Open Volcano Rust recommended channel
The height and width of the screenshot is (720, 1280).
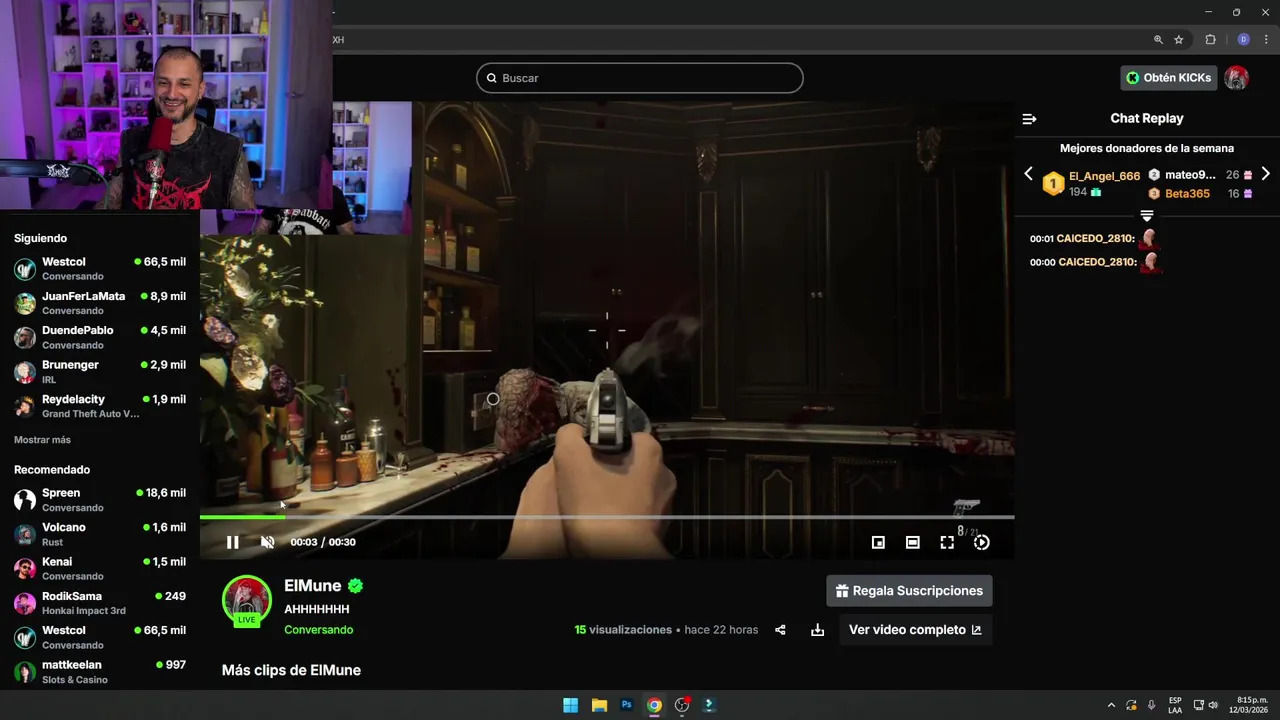[x=100, y=534]
